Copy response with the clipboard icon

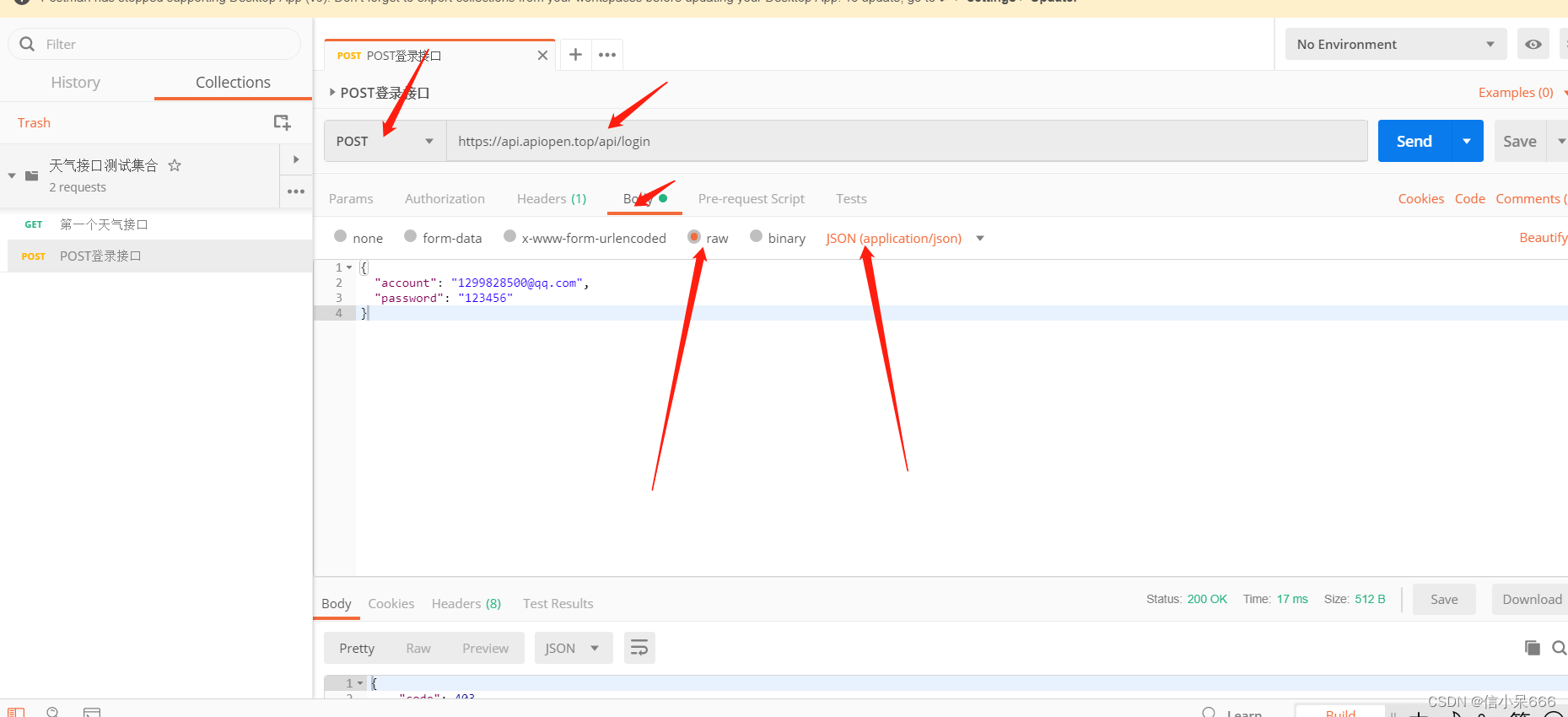1533,648
